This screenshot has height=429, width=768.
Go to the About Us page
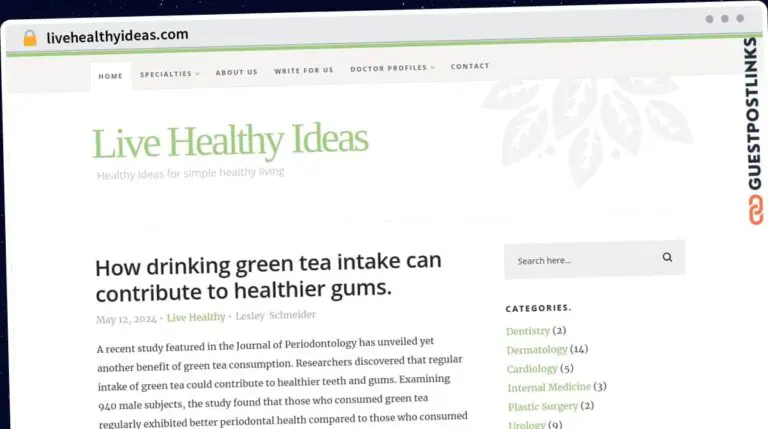(236, 72)
